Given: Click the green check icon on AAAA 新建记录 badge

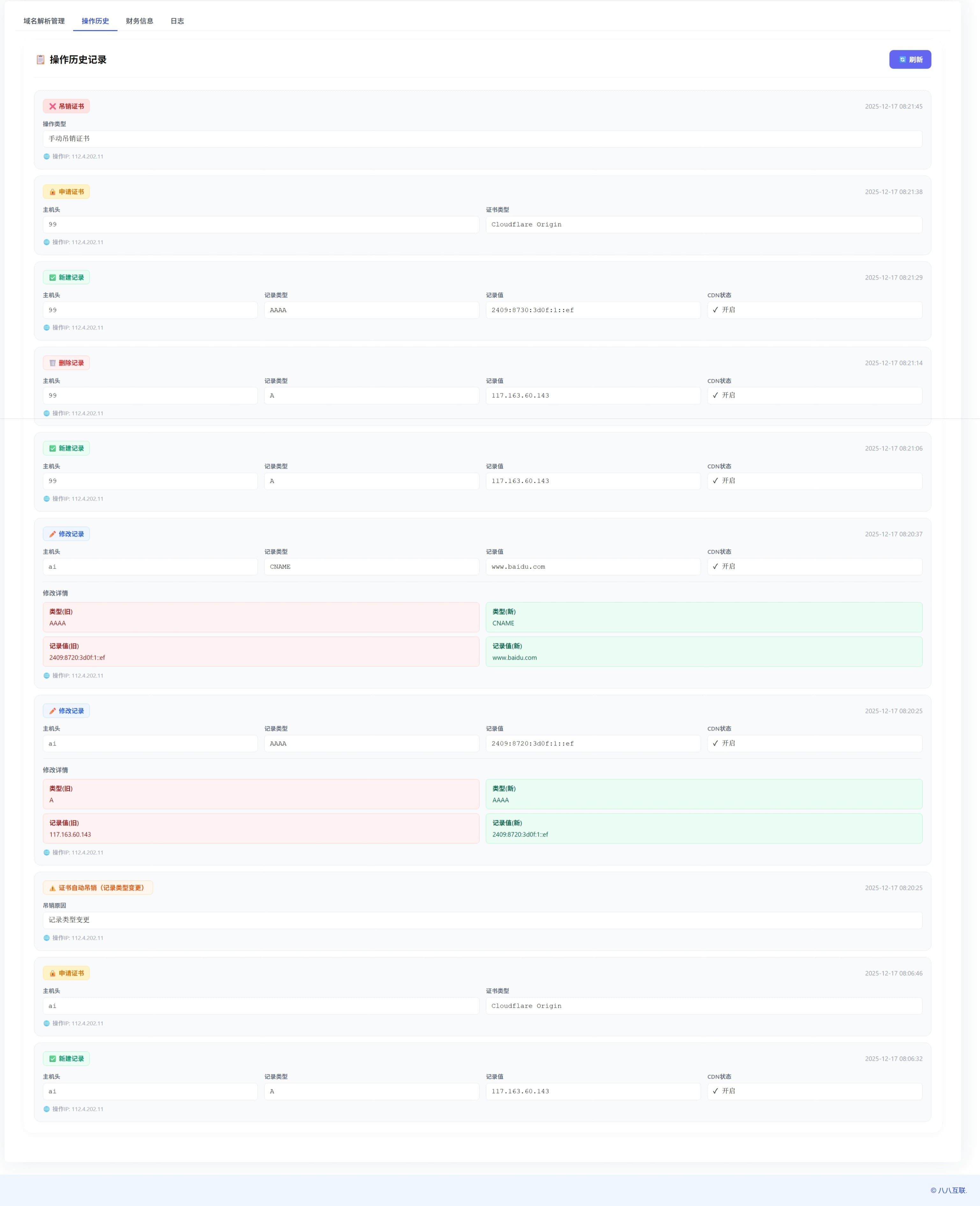Looking at the screenshot, I should (53, 278).
